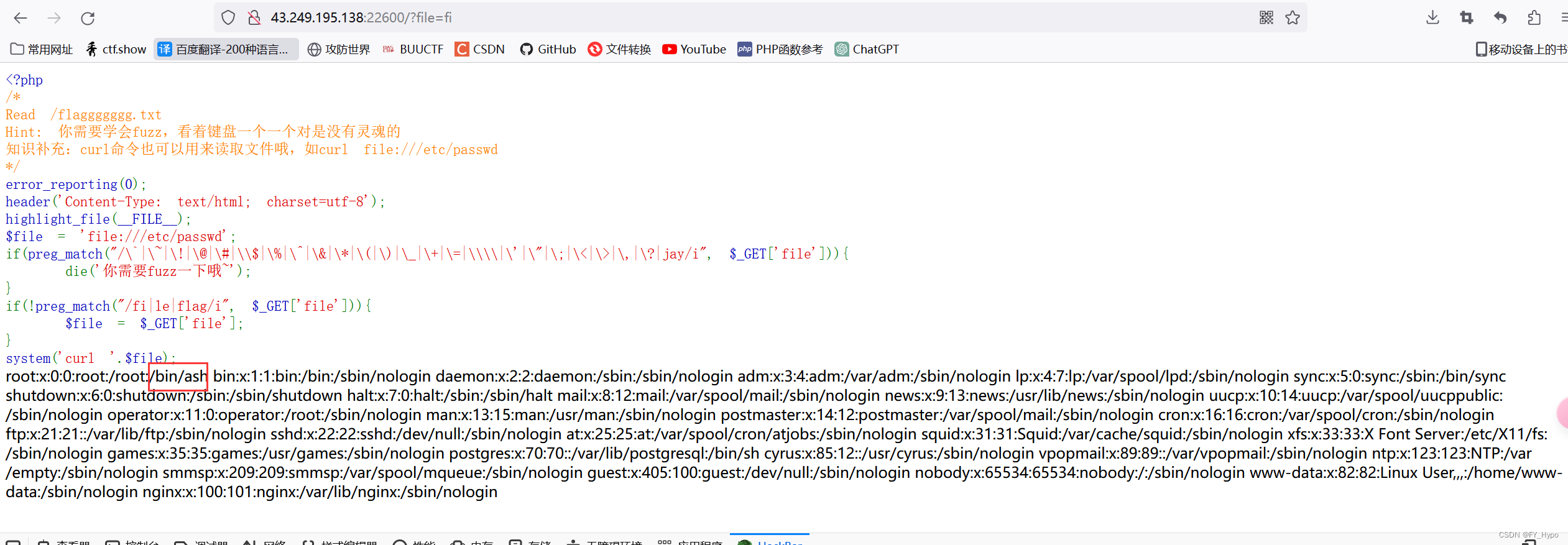Image resolution: width=1568 pixels, height=545 pixels.
Task: Click the first preg_match blacklist regex line
Action: pyautogui.click(x=427, y=254)
